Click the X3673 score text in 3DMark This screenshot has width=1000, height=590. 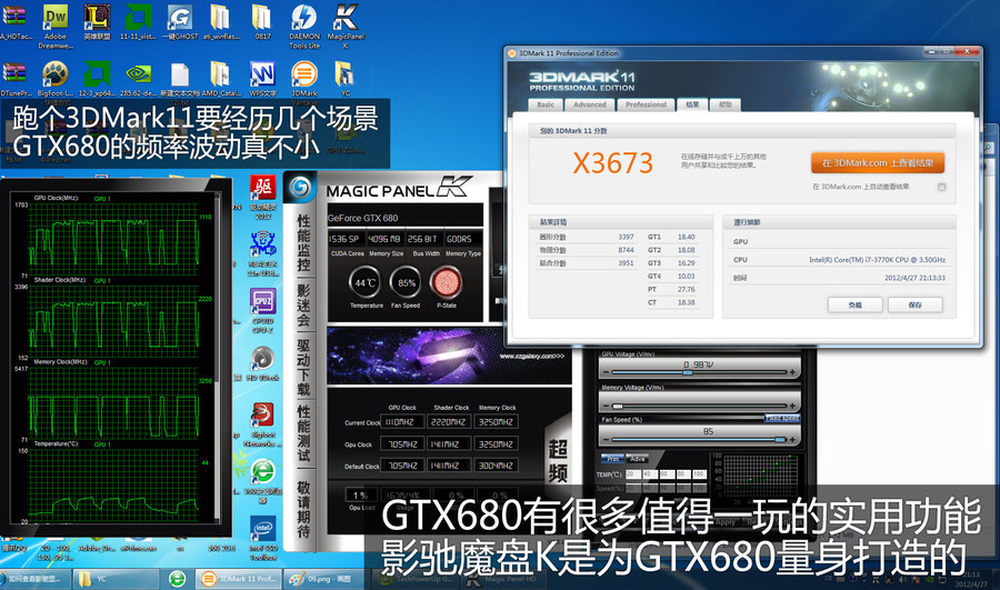(613, 163)
